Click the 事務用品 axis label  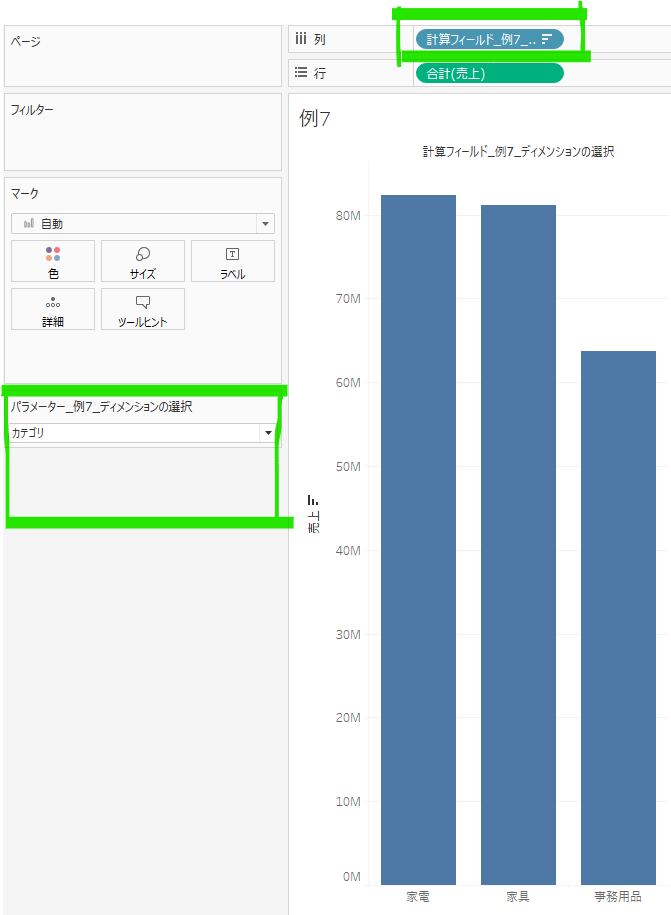(618, 896)
